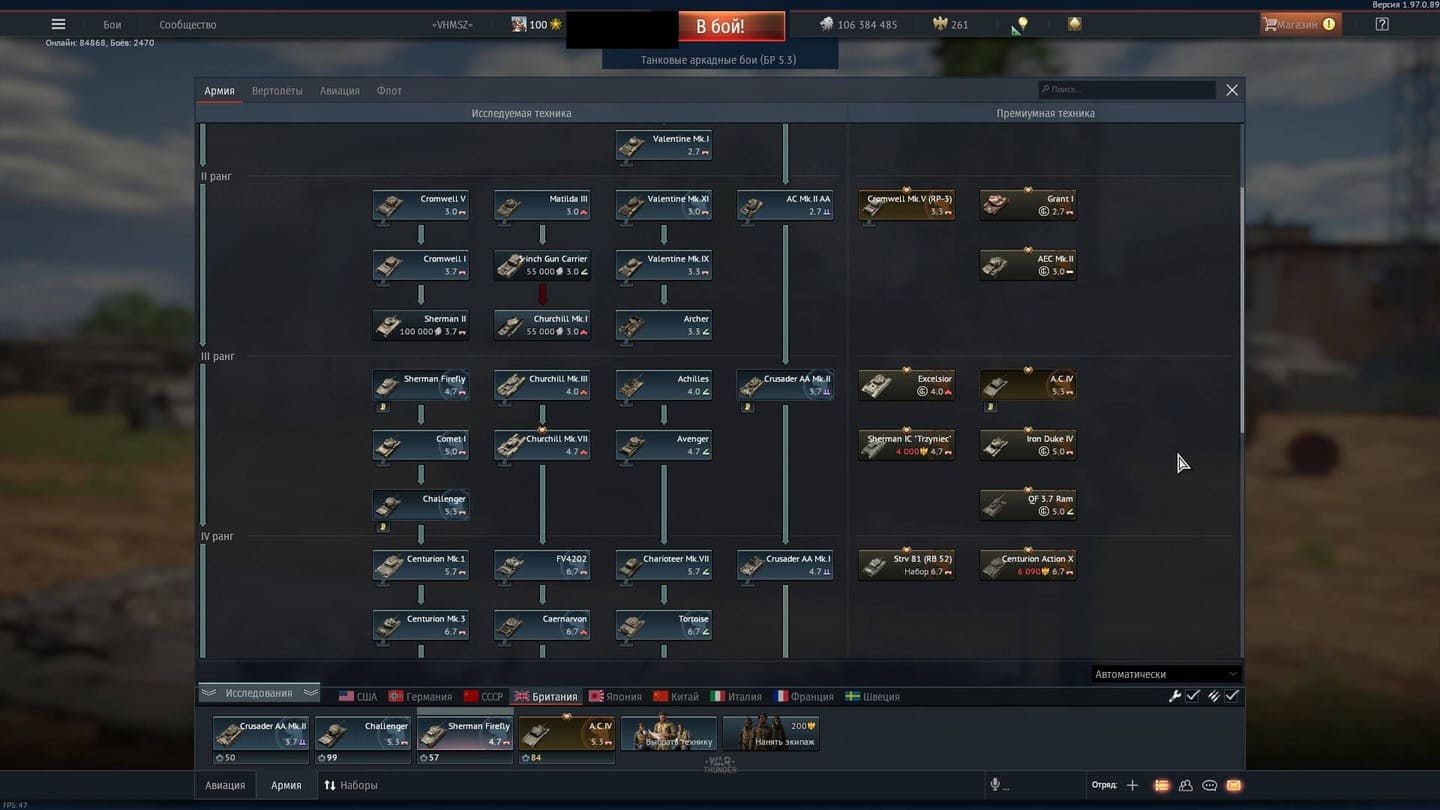
Task: Click the light bulb hint icon
Action: click(1022, 24)
